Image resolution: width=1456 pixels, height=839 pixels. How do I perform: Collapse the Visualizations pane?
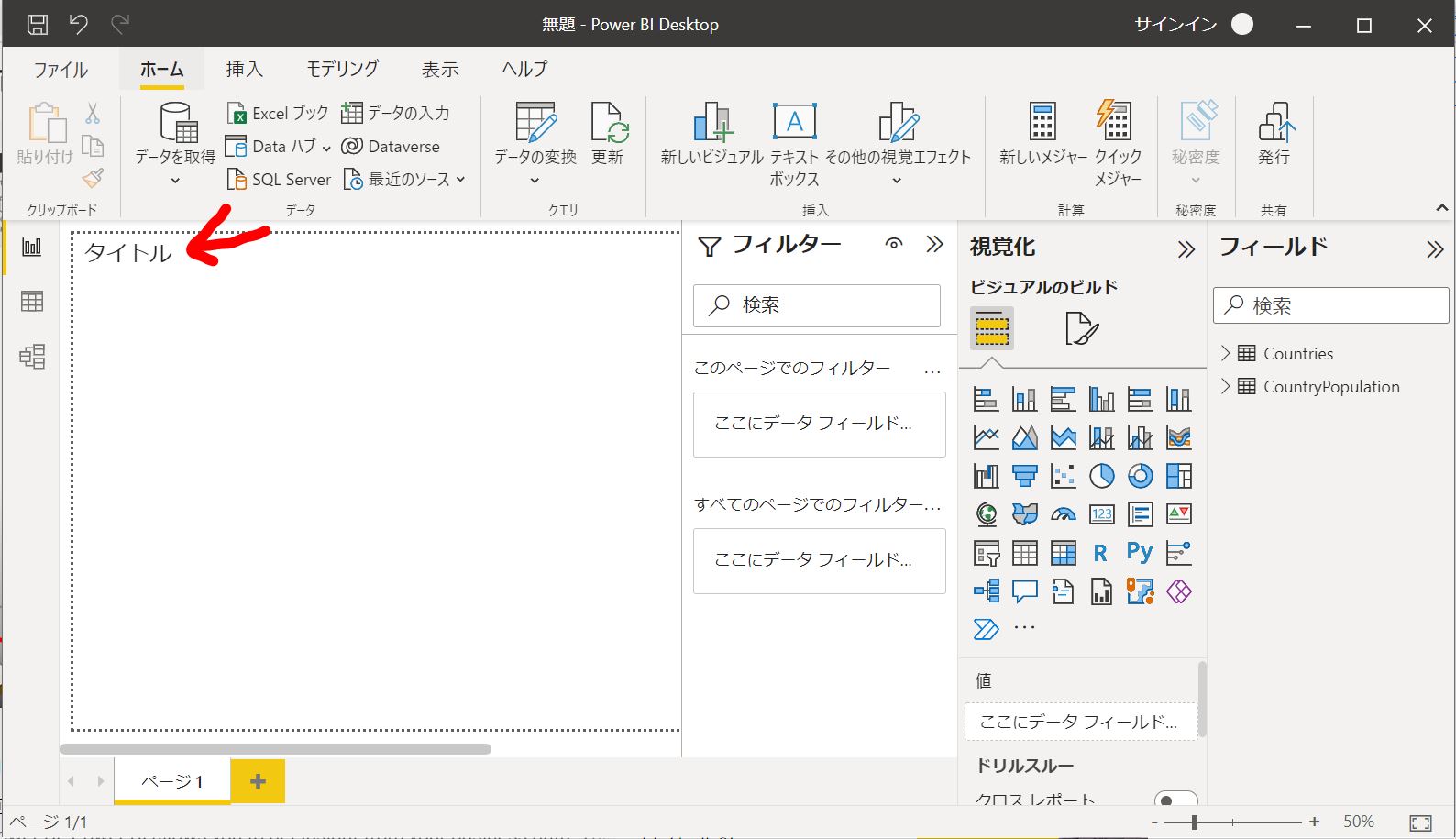click(1186, 249)
